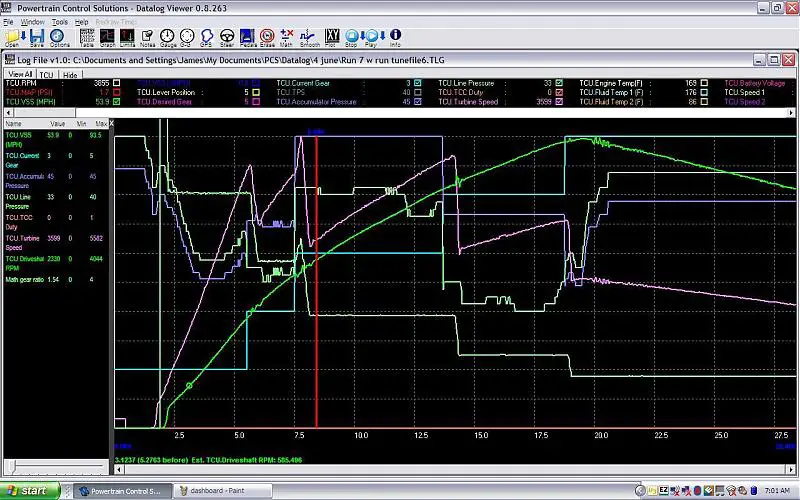Click the channel list scrollbar left arrow
Screen dimensions: 800x500
[x=8, y=112]
